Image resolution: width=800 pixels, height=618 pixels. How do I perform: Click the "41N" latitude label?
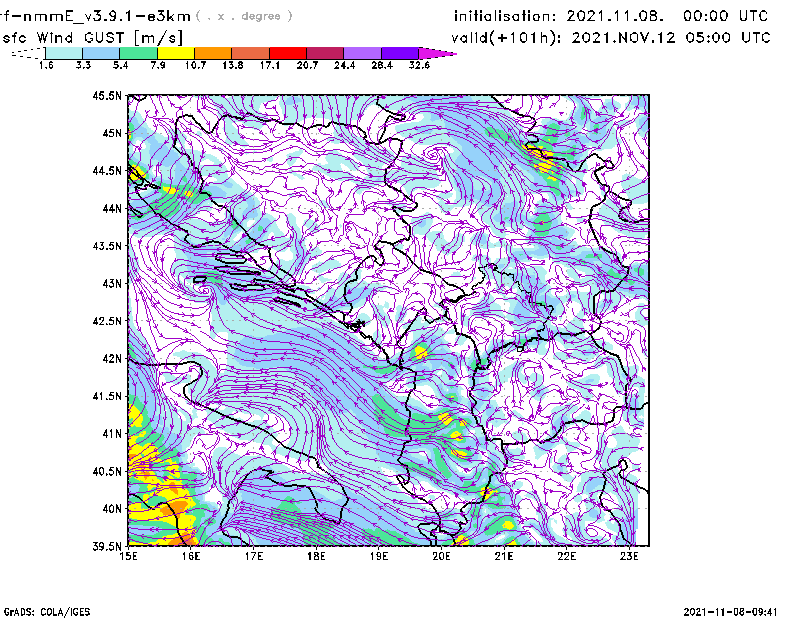point(112,434)
